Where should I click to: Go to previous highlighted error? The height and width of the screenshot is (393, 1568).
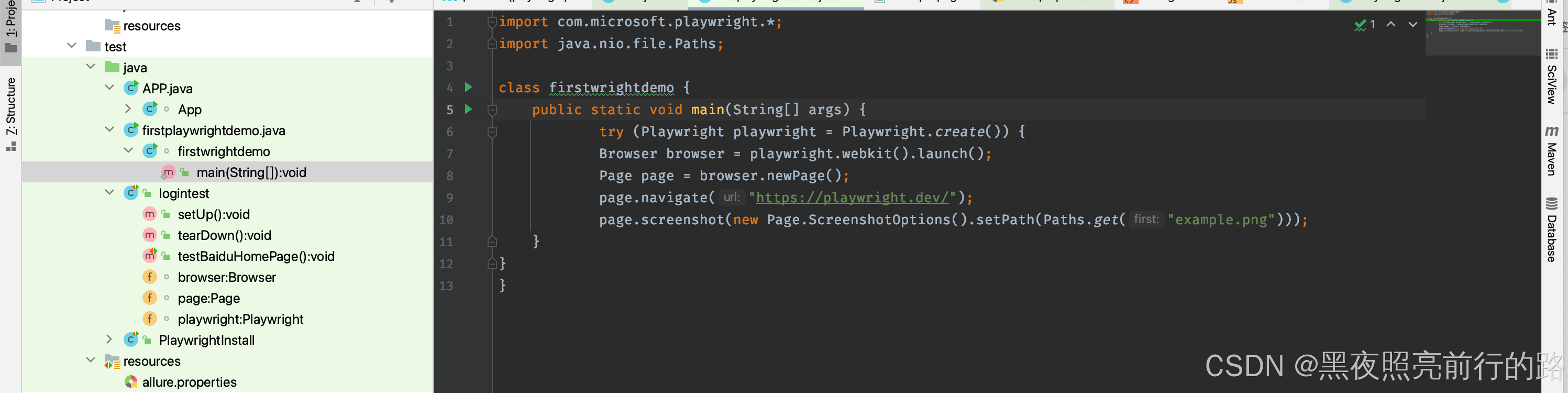pyautogui.click(x=1391, y=25)
